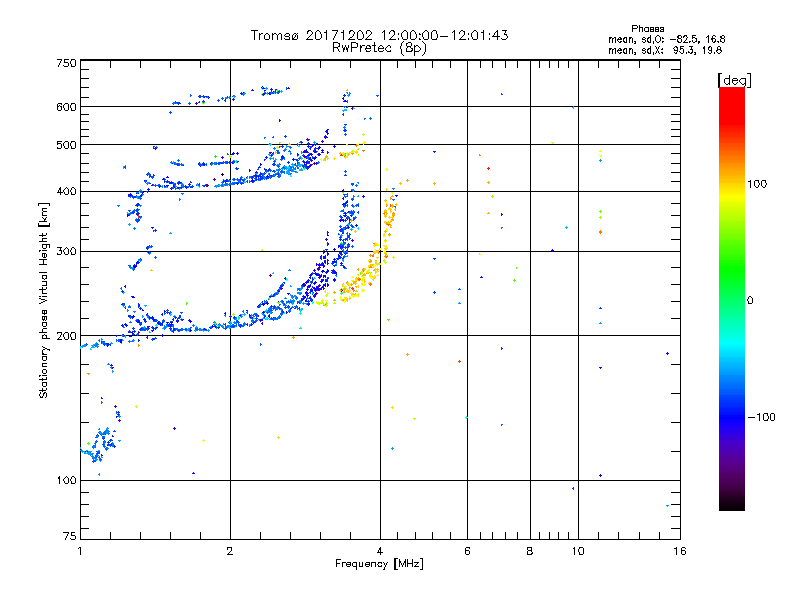The image size is (800, 600).
Task: Click the x-axis label "Frequency [MHz]"
Action: pos(379,564)
